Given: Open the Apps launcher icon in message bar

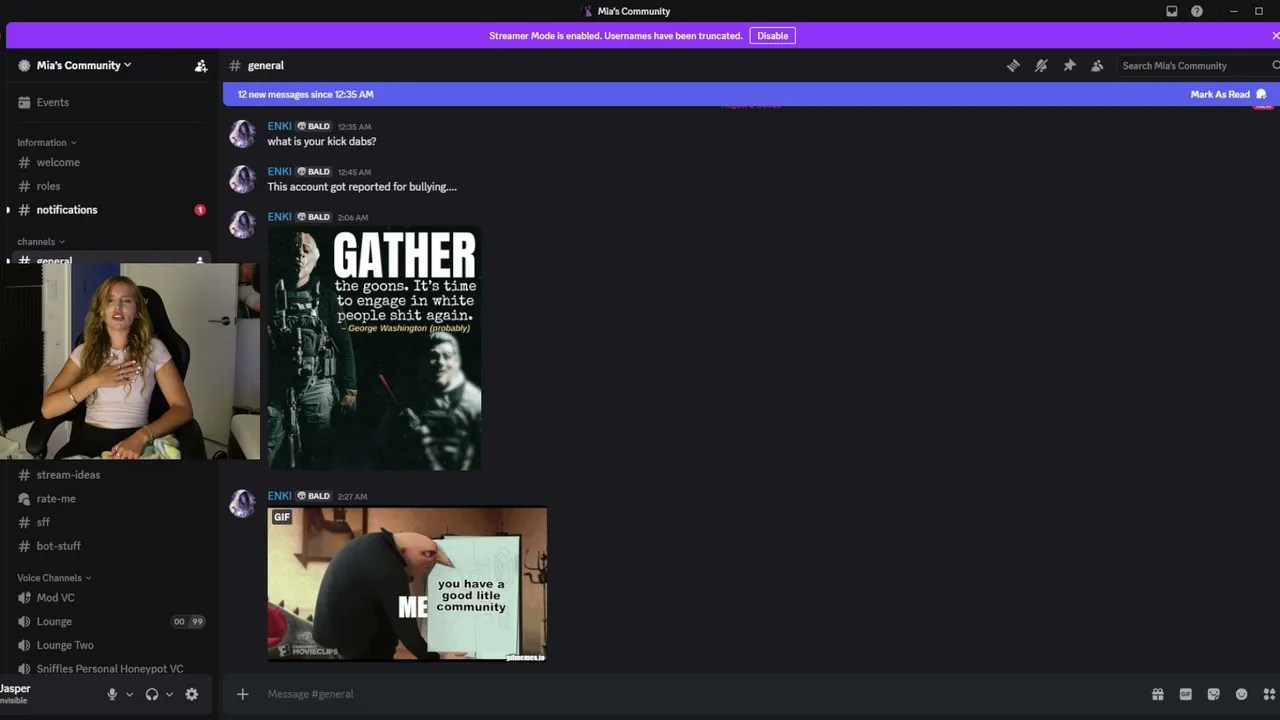Looking at the screenshot, I should 1269,694.
